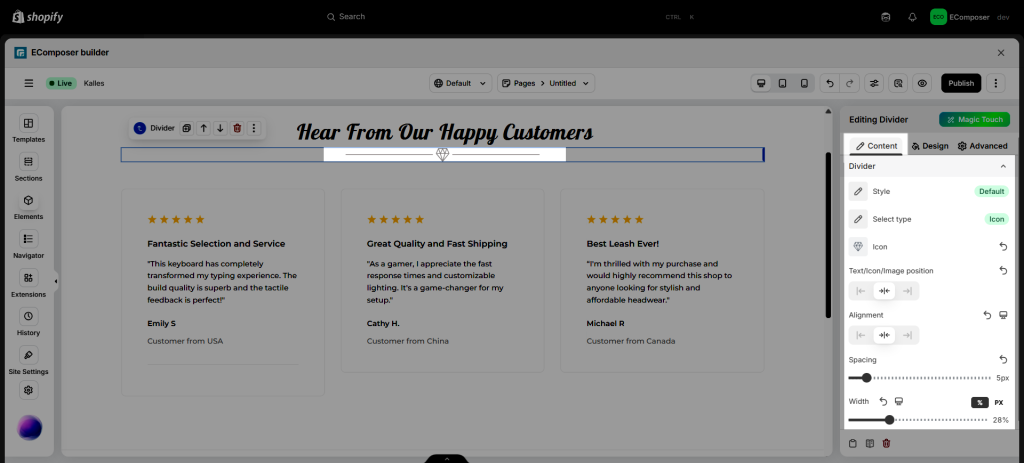Move the Divider element up
Screen dimensions: 1024x463
[x=203, y=128]
